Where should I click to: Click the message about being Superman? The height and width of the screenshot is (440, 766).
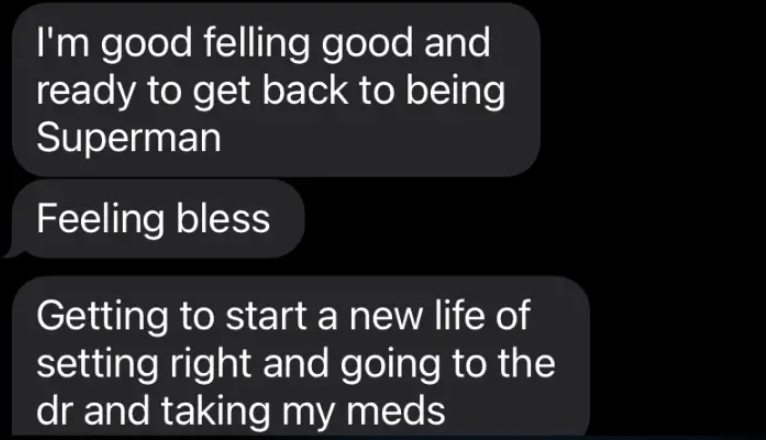click(276, 89)
